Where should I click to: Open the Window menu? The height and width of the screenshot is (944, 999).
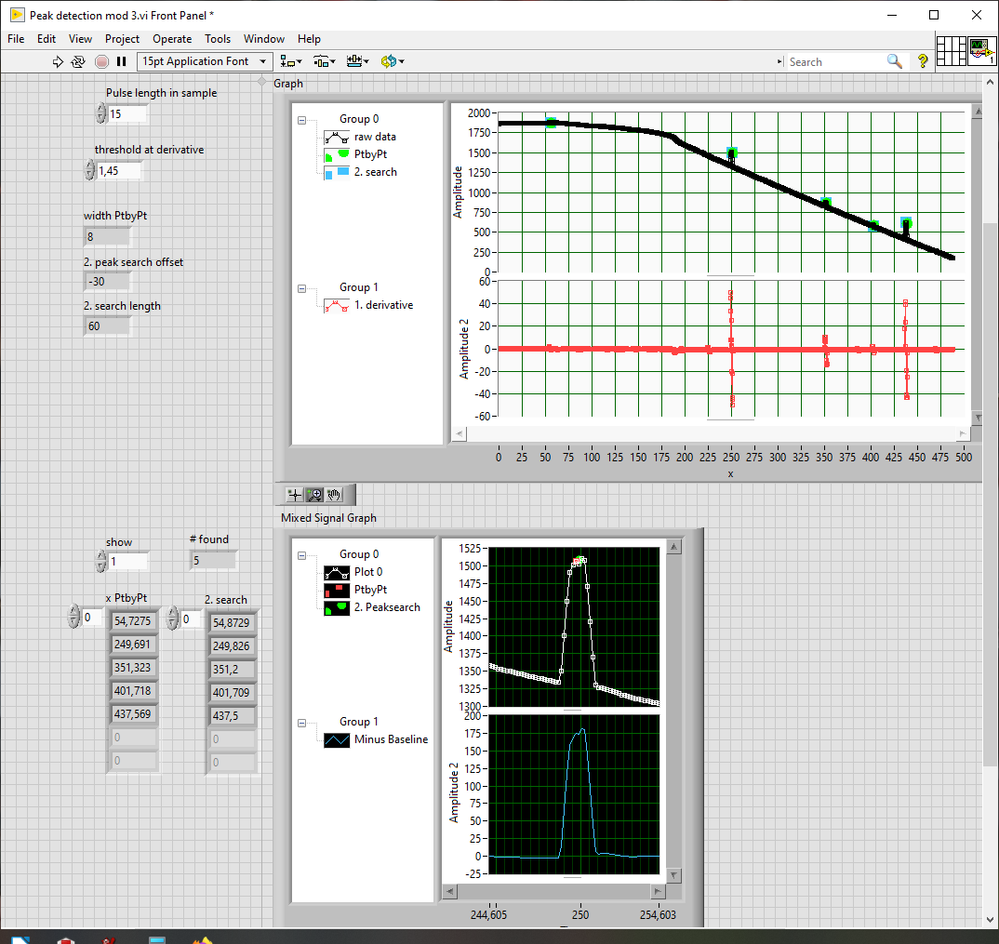pos(264,39)
